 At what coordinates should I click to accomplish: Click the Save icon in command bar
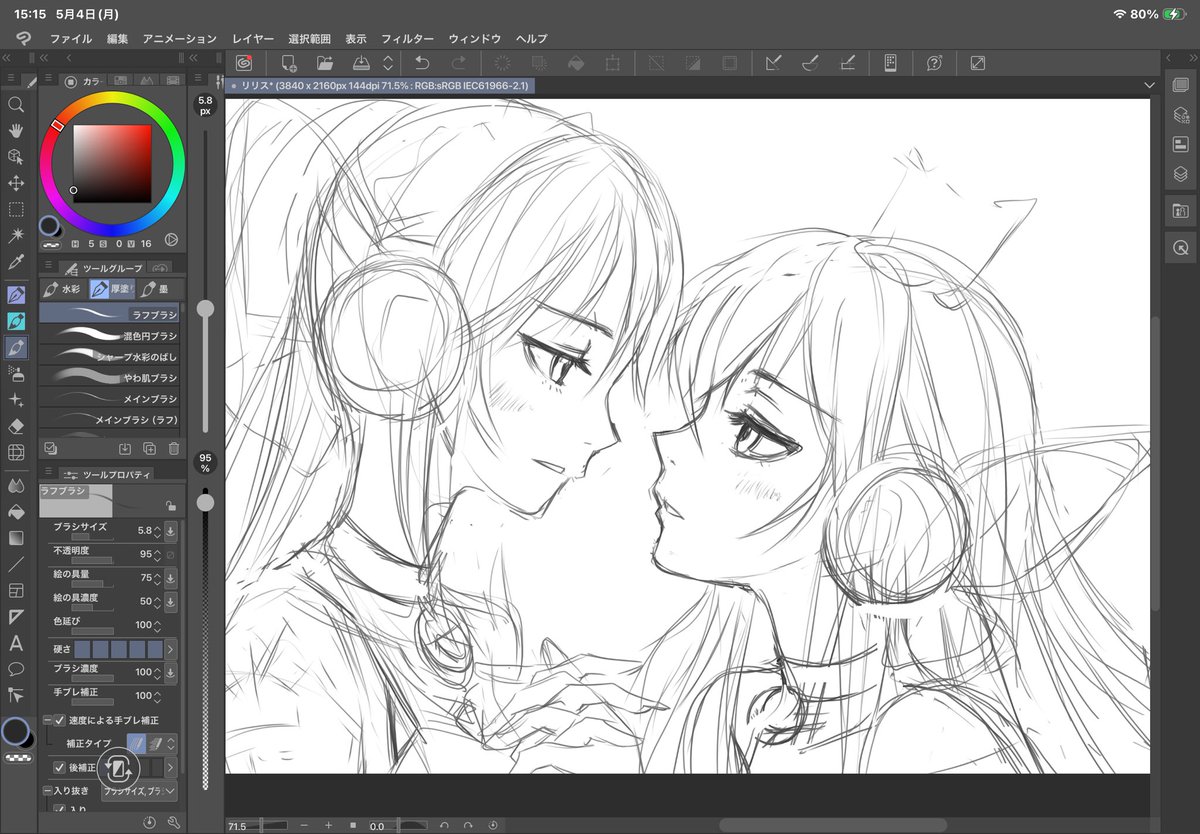[362, 63]
